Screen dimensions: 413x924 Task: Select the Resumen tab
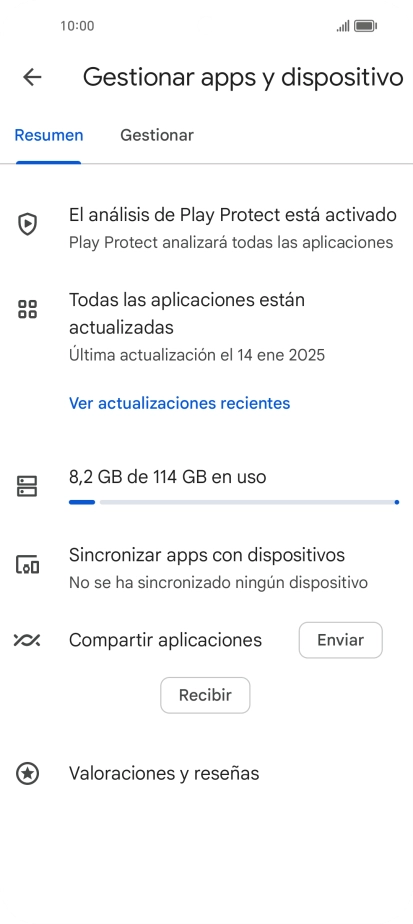tap(49, 135)
